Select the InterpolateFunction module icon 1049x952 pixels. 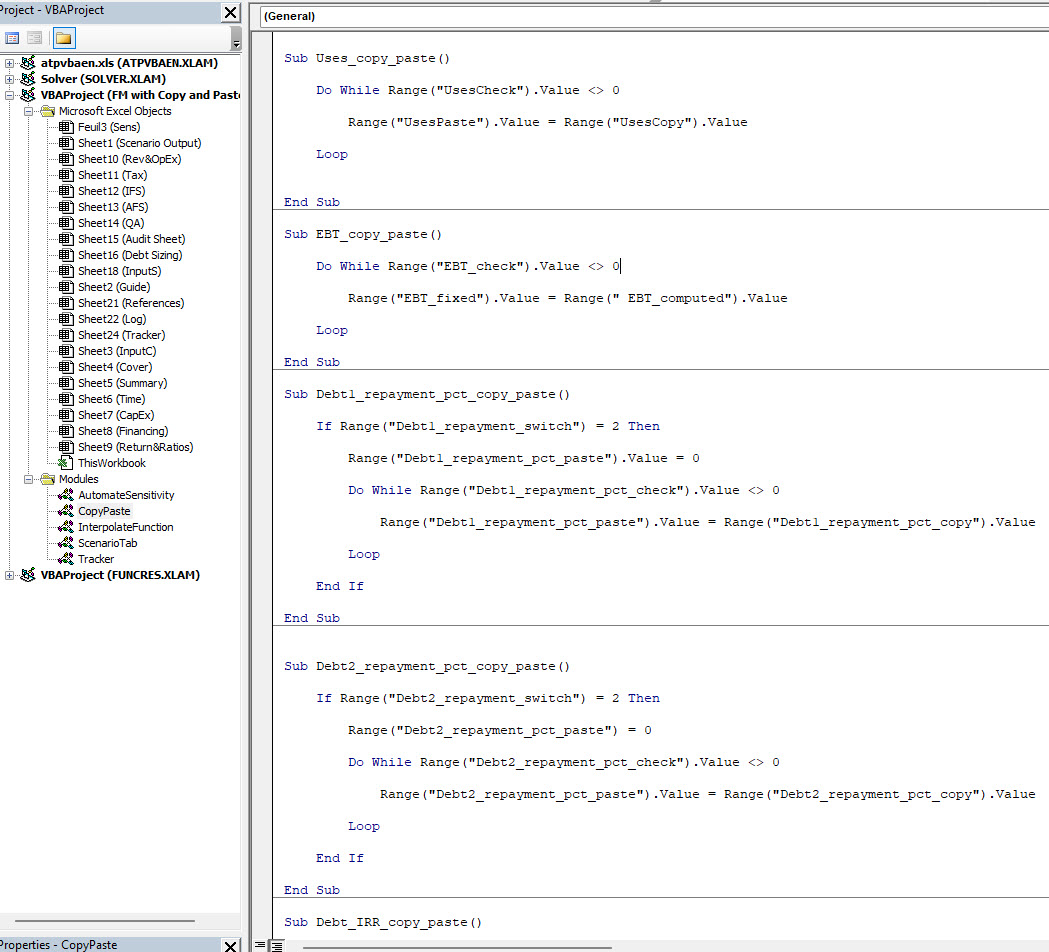(x=66, y=527)
